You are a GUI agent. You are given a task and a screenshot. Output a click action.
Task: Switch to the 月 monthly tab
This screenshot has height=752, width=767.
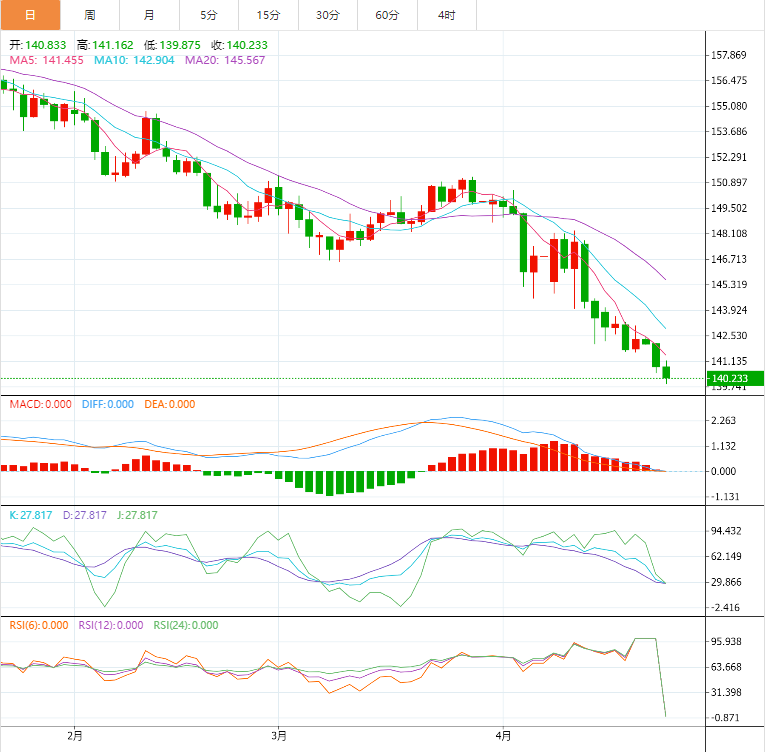150,15
